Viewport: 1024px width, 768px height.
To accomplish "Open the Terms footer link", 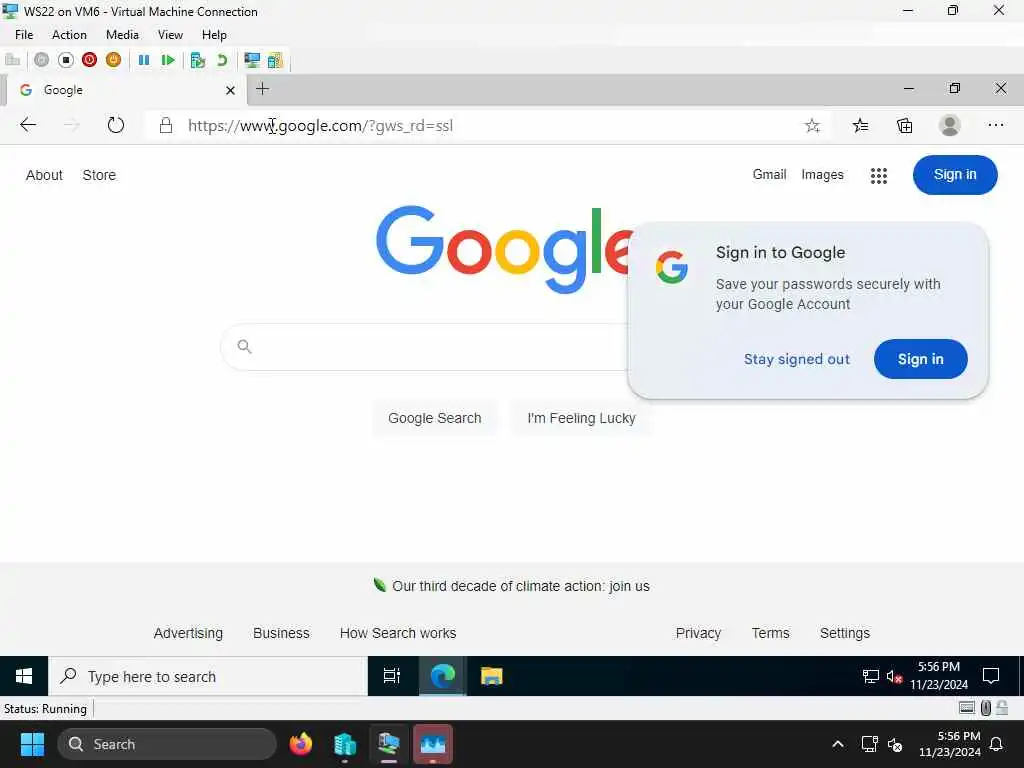I will (x=770, y=633).
